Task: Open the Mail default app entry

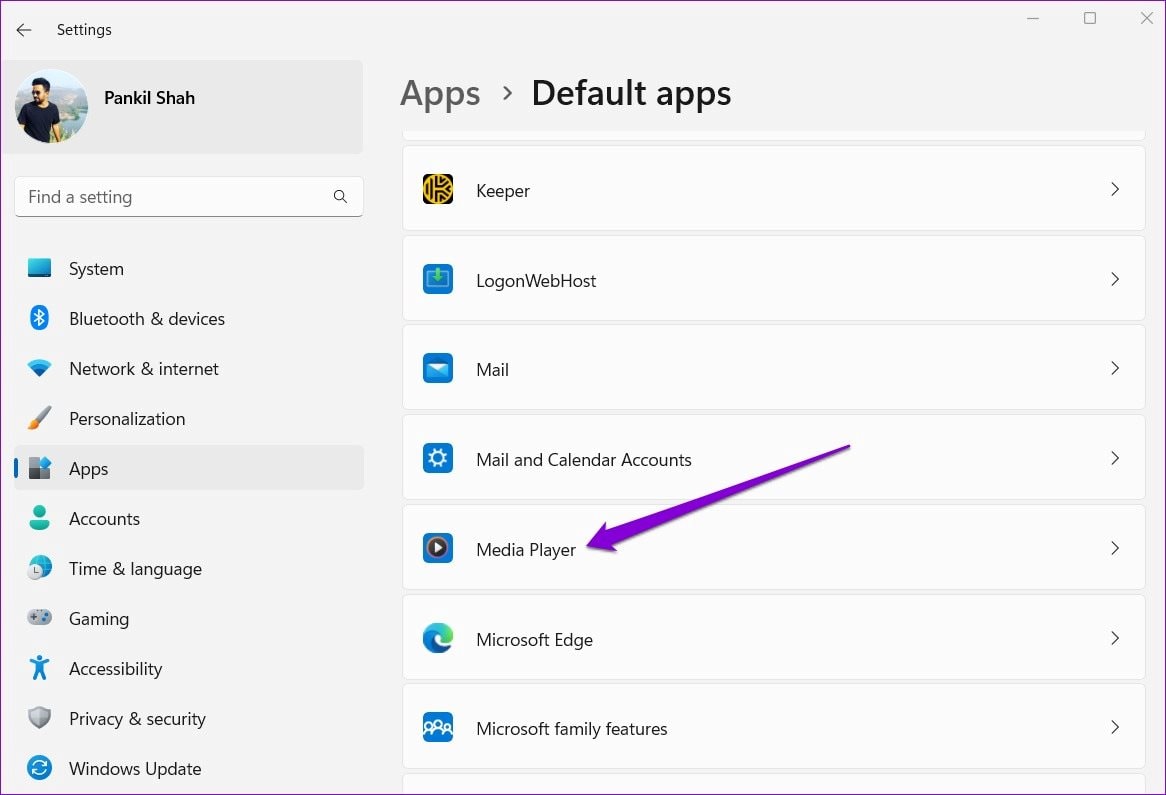Action: point(773,368)
